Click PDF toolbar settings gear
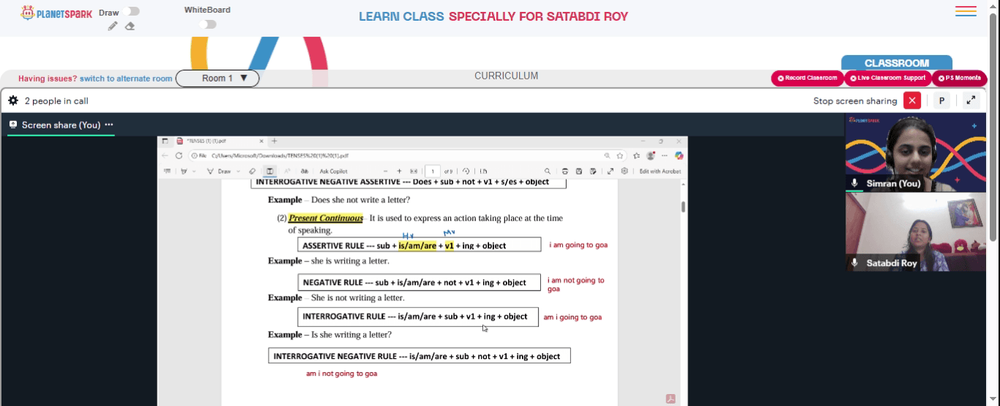The width and height of the screenshot is (1000, 406). click(624, 171)
